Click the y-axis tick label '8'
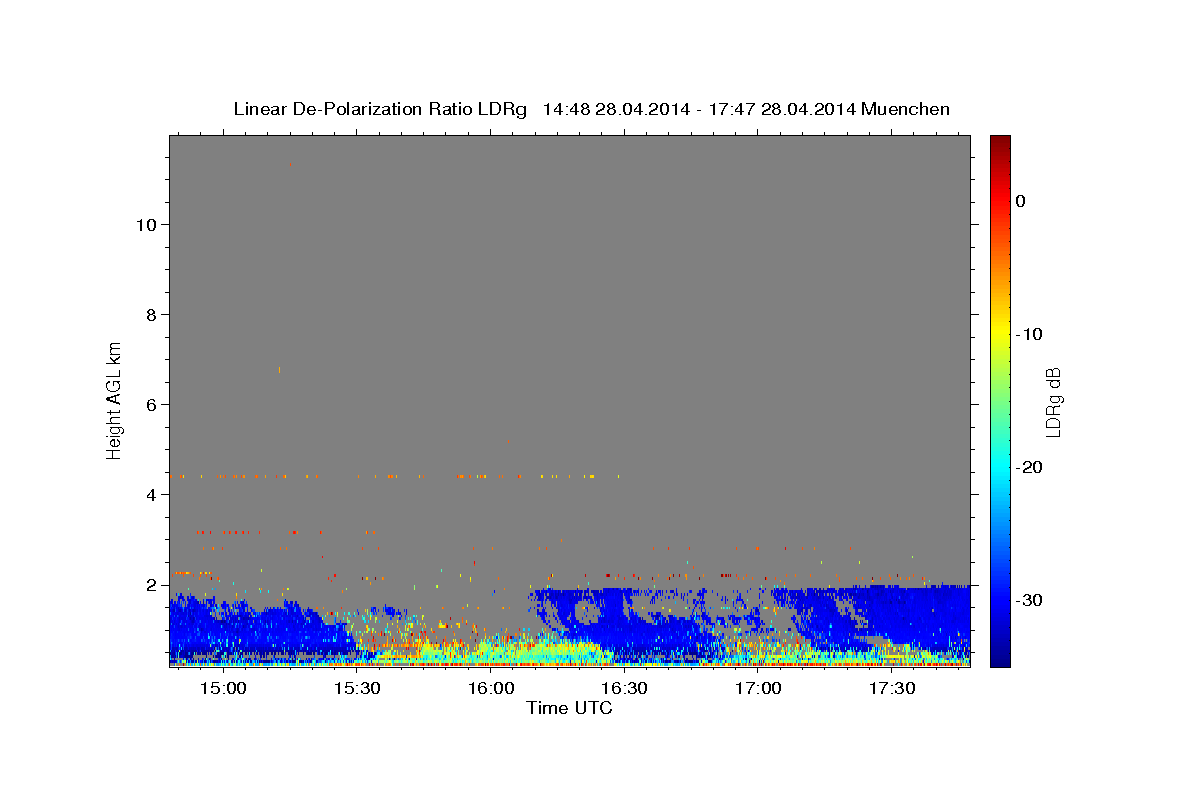This screenshot has width=1200, height=800. click(x=151, y=314)
